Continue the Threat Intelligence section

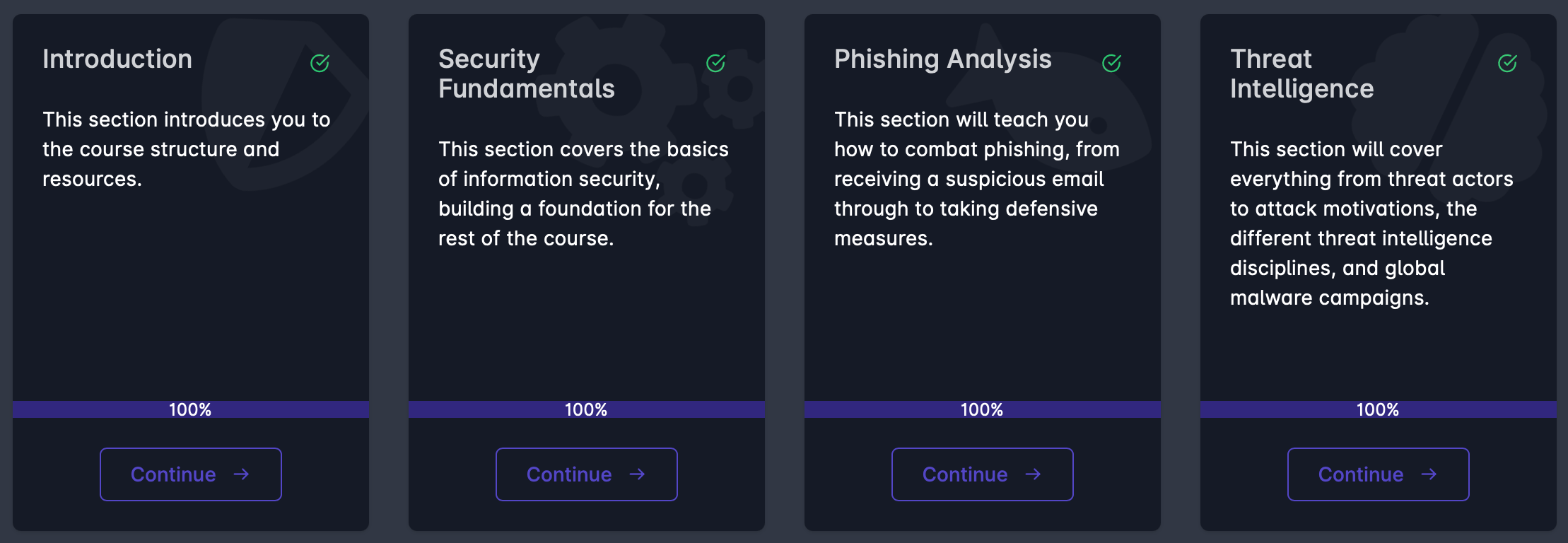1378,474
